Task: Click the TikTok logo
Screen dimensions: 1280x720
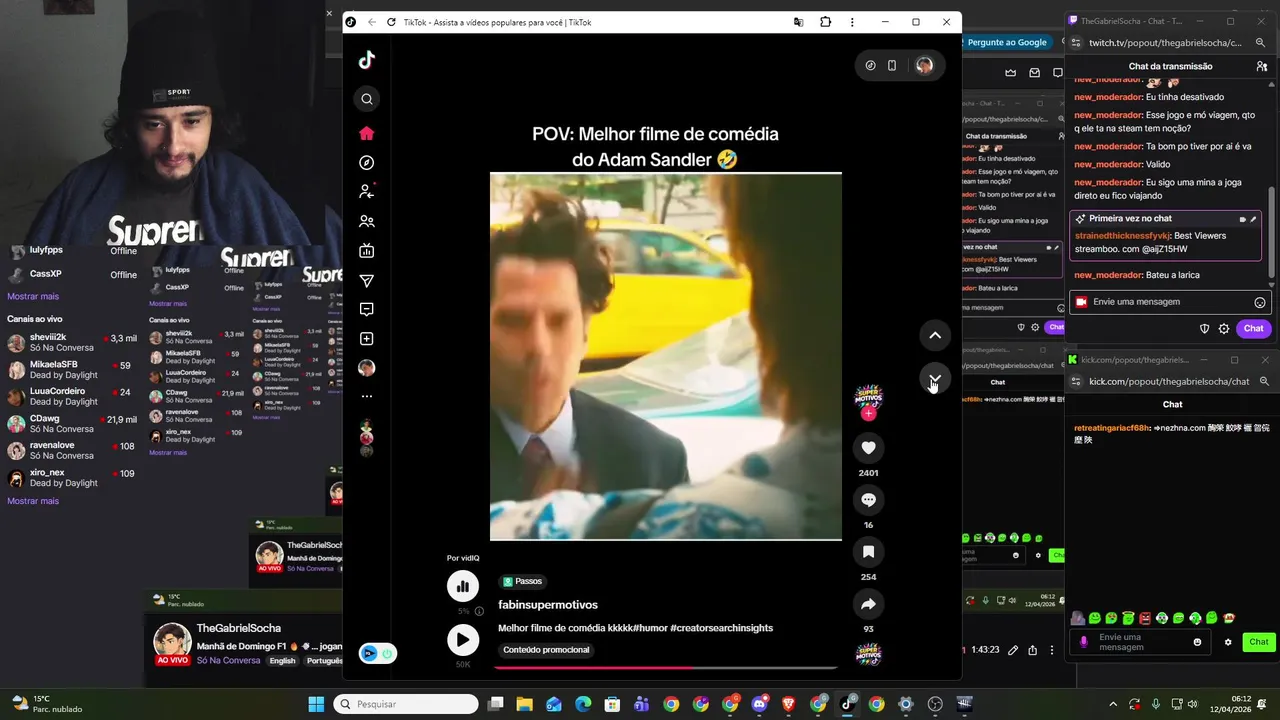Action: click(x=367, y=60)
